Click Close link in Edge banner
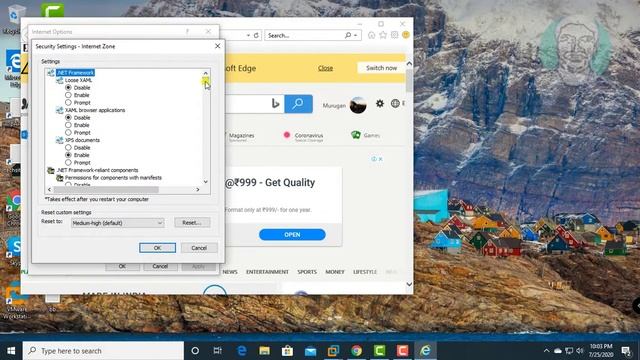 [x=325, y=68]
